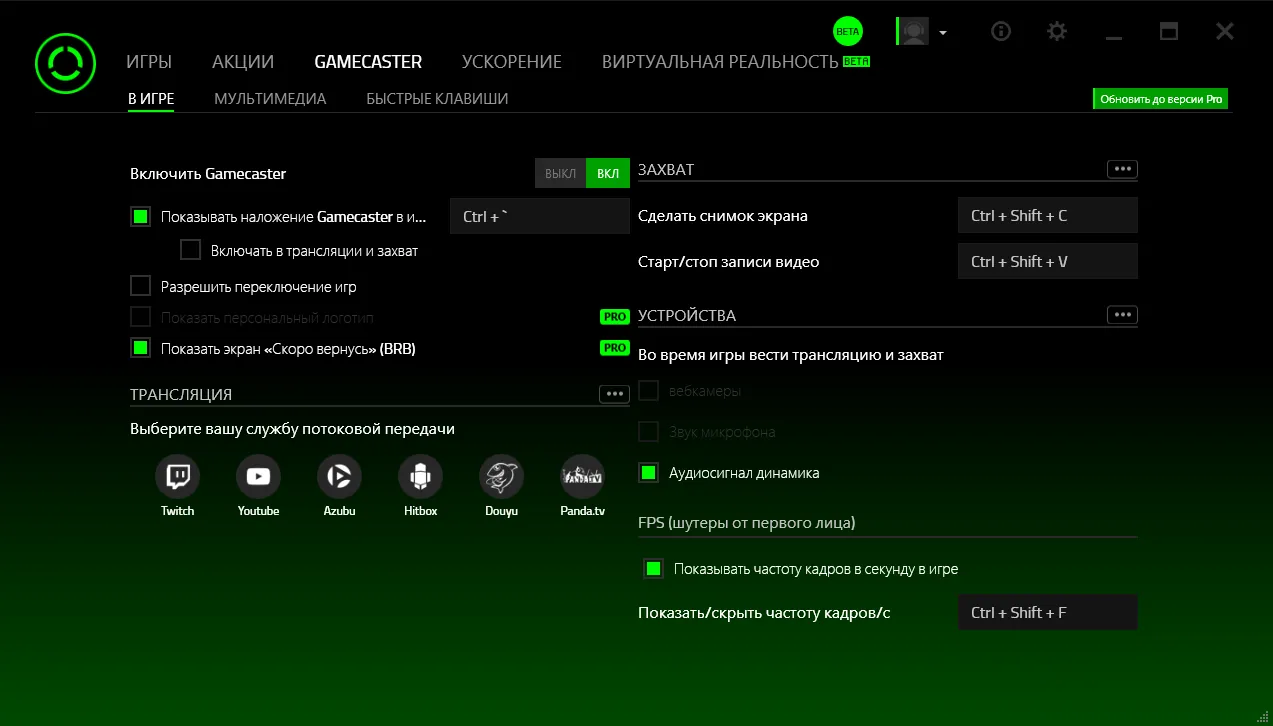Open the УСКОРЕНИЕ tab
Image resolution: width=1273 pixels, height=726 pixels.
pyautogui.click(x=512, y=62)
